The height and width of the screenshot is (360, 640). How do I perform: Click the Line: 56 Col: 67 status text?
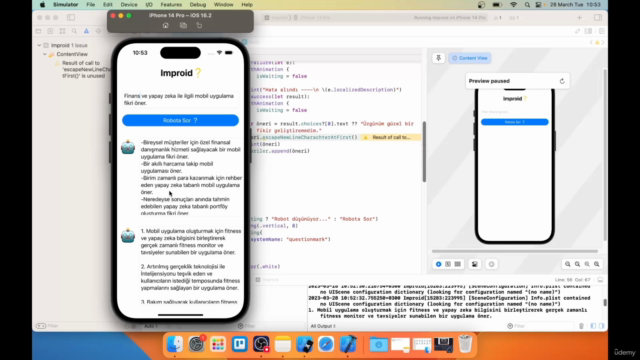point(573,280)
